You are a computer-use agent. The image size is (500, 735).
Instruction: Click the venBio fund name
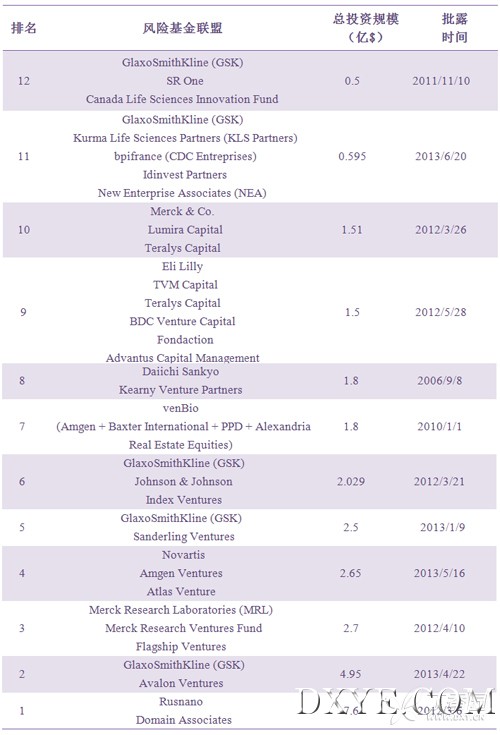[x=181, y=408]
